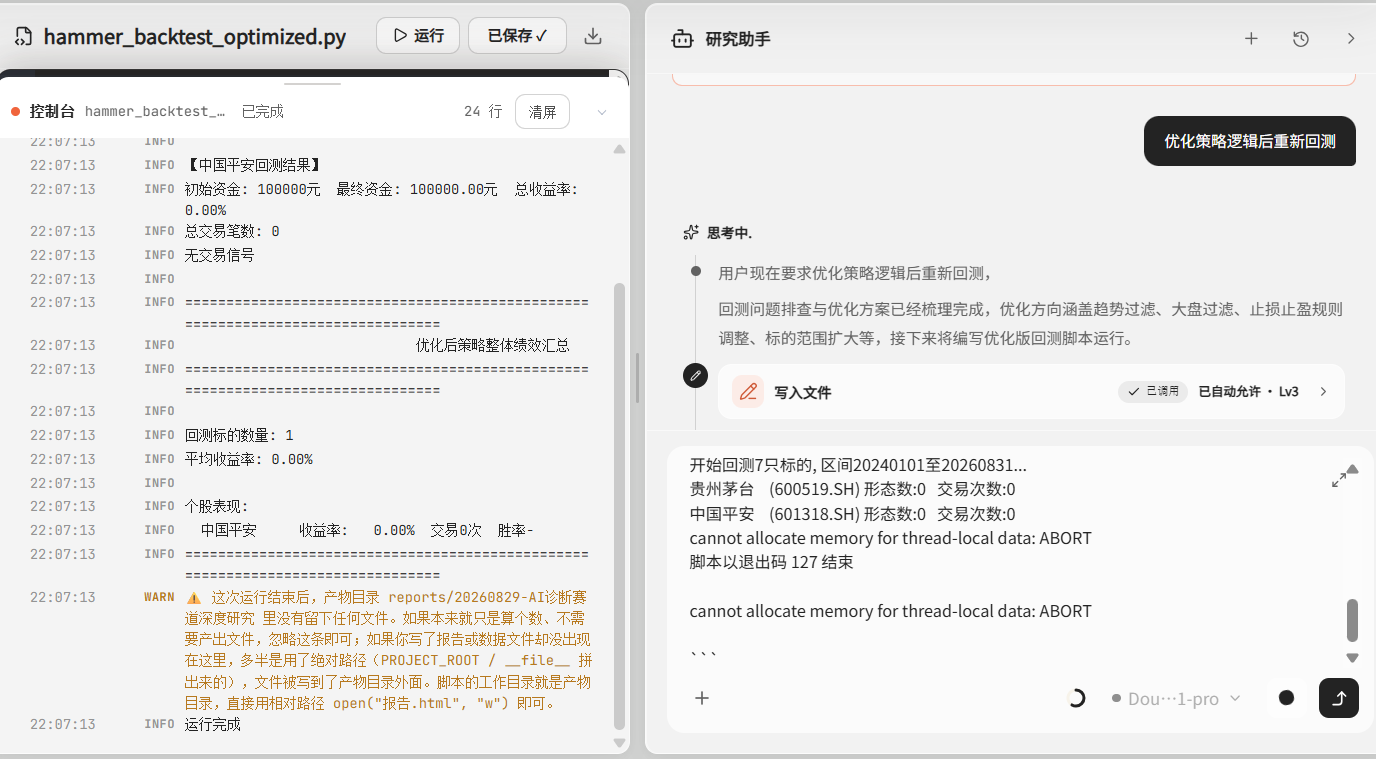Viewport: 1376px width, 759px height.
Task: Click the 个股表现: log line
Action: pyautogui.click(x=217, y=506)
